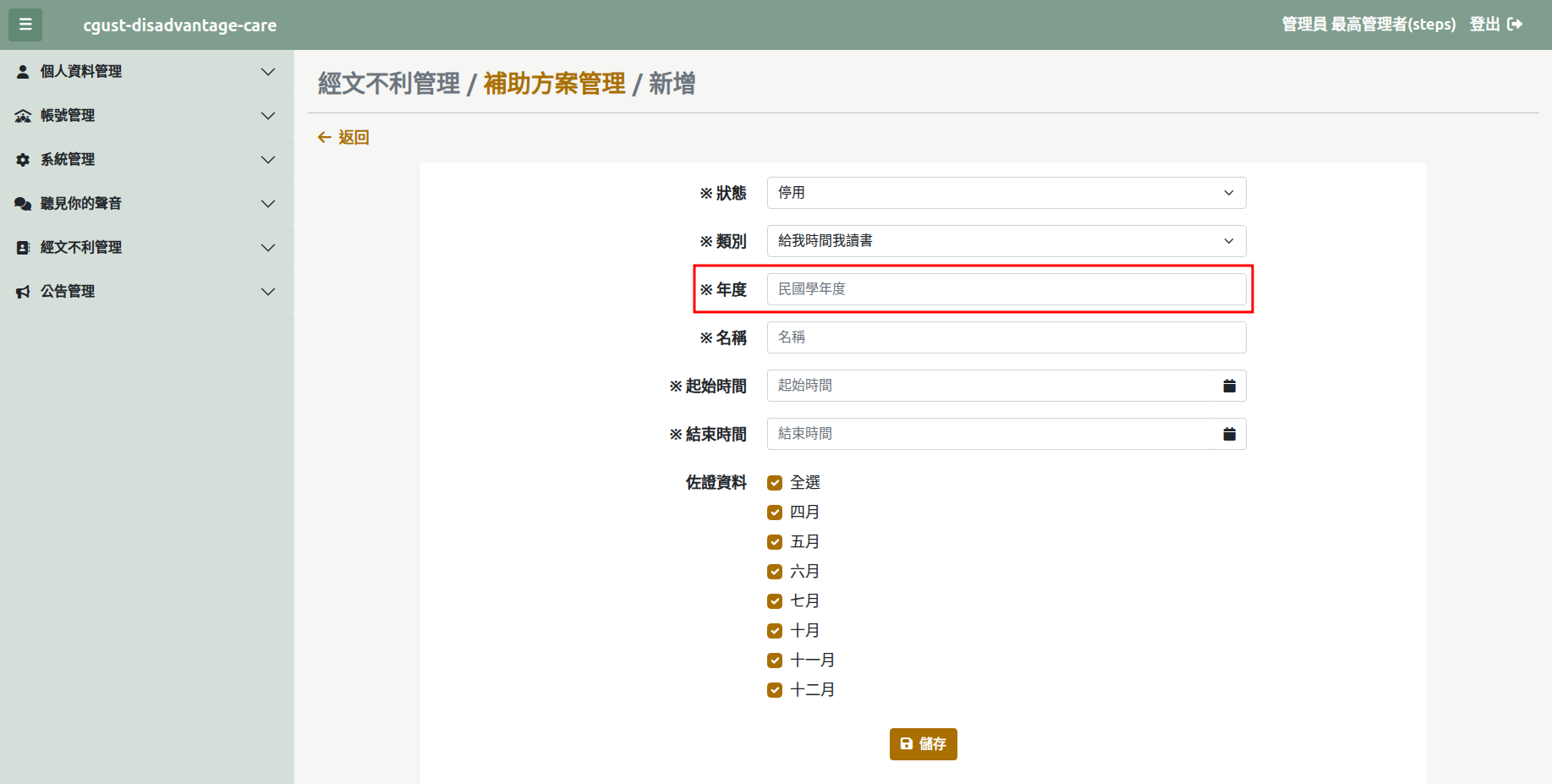Click the left arrow icon beside 返回
This screenshot has height=784, width=1552.
click(x=324, y=137)
